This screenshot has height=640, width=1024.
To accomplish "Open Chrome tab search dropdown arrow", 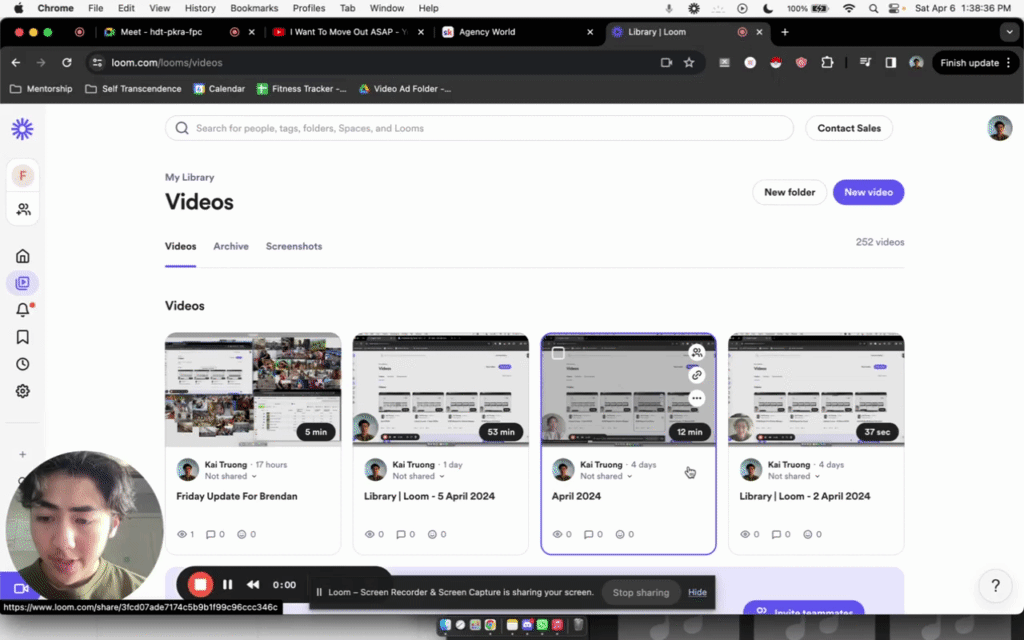I will pyautogui.click(x=1009, y=31).
